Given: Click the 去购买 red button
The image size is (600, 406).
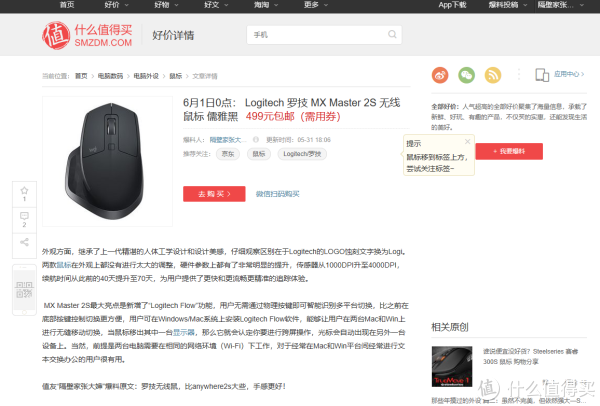Looking at the screenshot, I should [214, 194].
